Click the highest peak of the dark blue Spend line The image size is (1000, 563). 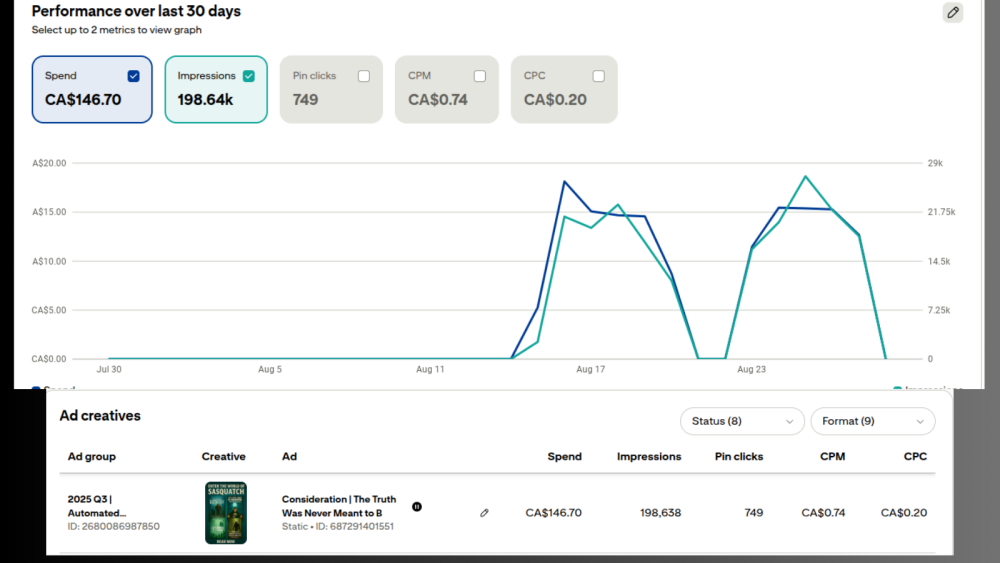point(564,181)
